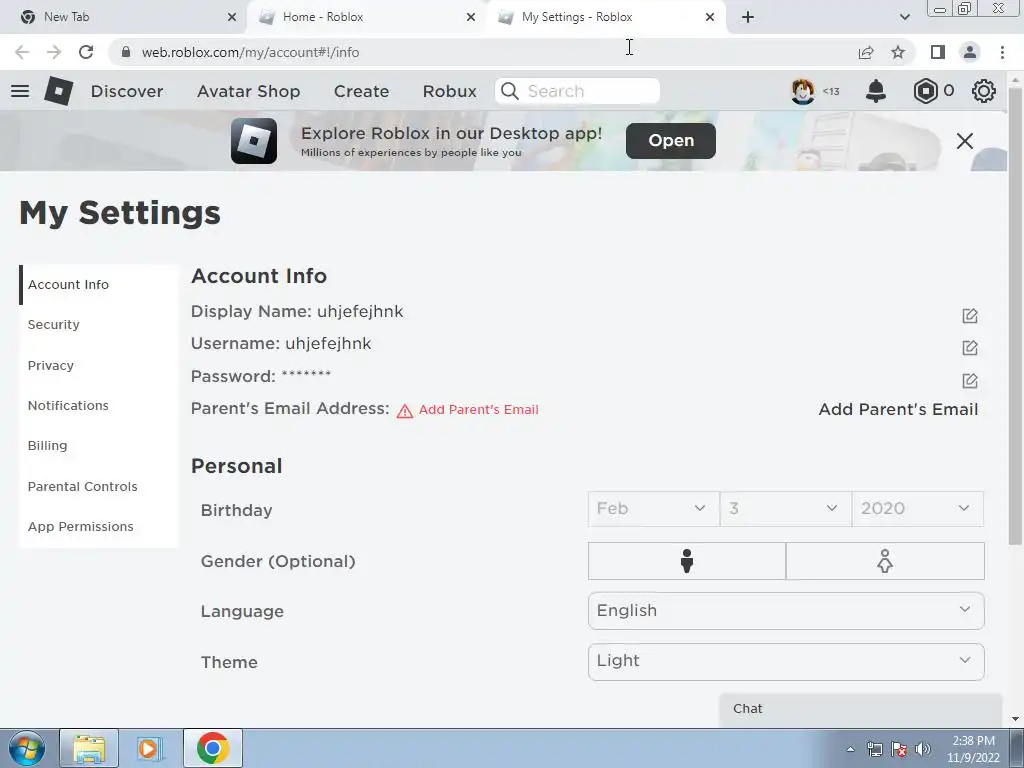Screen dimensions: 1024x768
Task: Click the warning icon beside Parent's Email
Action: click(x=405, y=411)
